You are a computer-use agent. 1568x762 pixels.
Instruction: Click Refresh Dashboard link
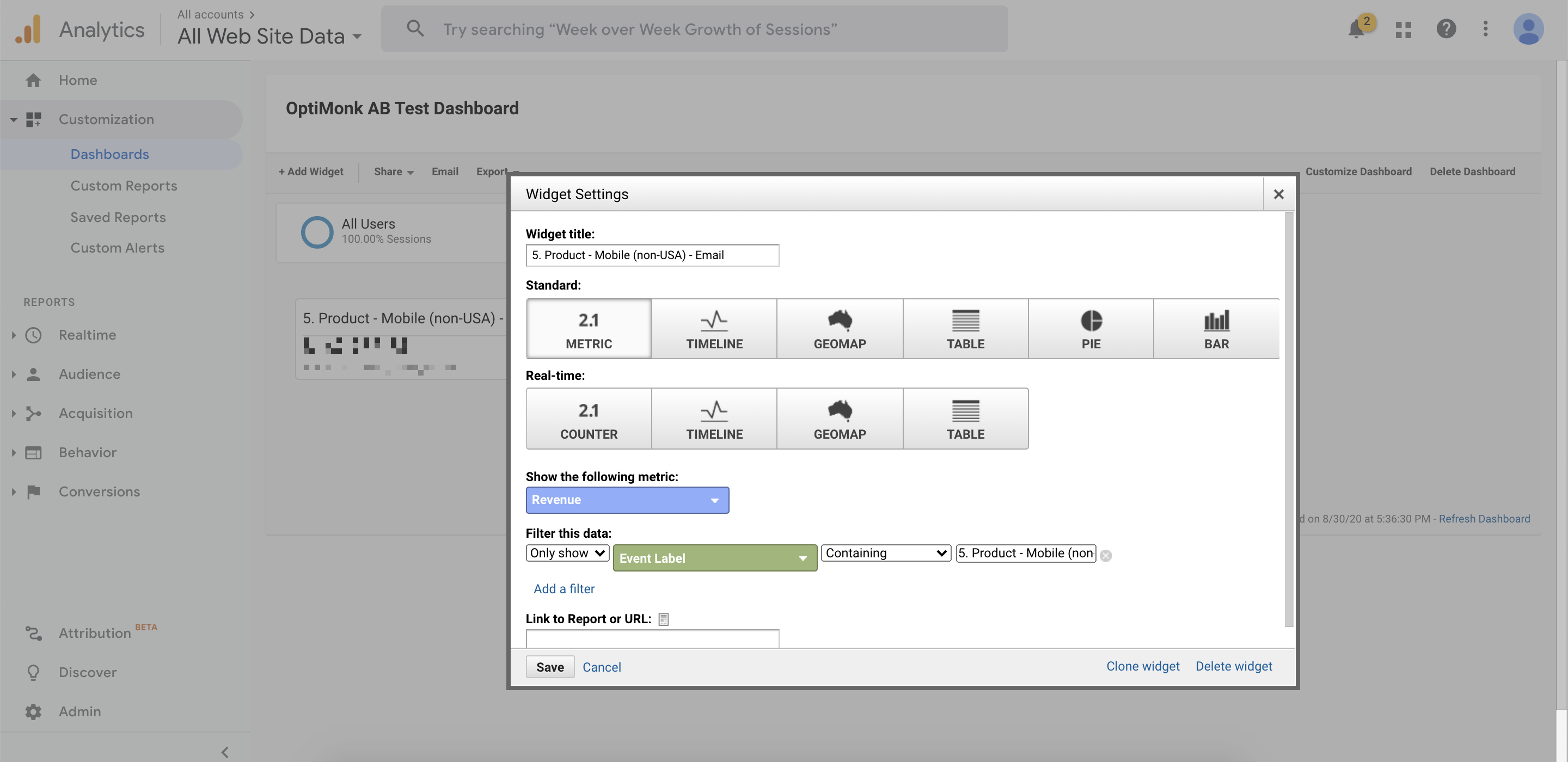(1484, 519)
